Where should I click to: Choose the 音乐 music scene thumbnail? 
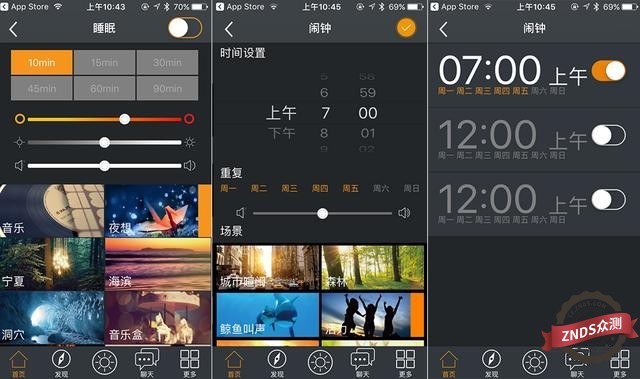click(x=52, y=211)
